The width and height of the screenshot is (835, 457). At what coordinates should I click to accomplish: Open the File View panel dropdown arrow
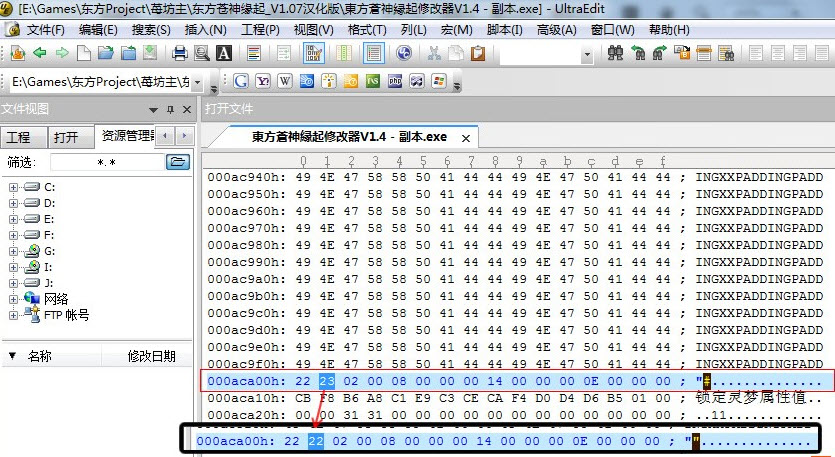[x=153, y=110]
